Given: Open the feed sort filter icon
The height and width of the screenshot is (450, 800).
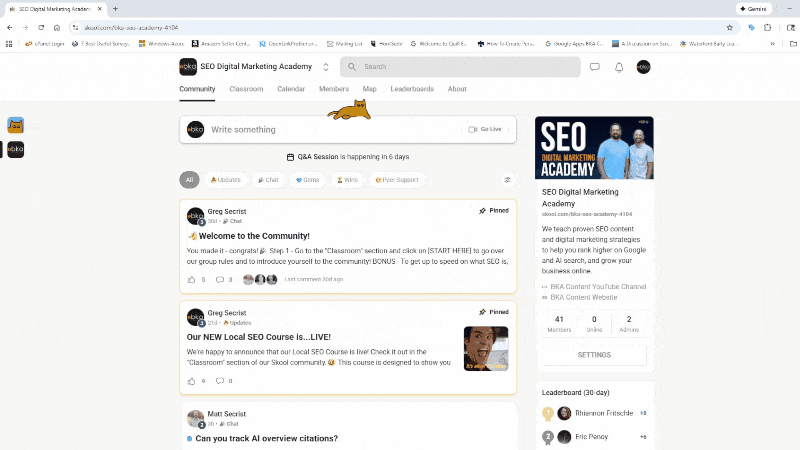Looking at the screenshot, I should click(507, 180).
